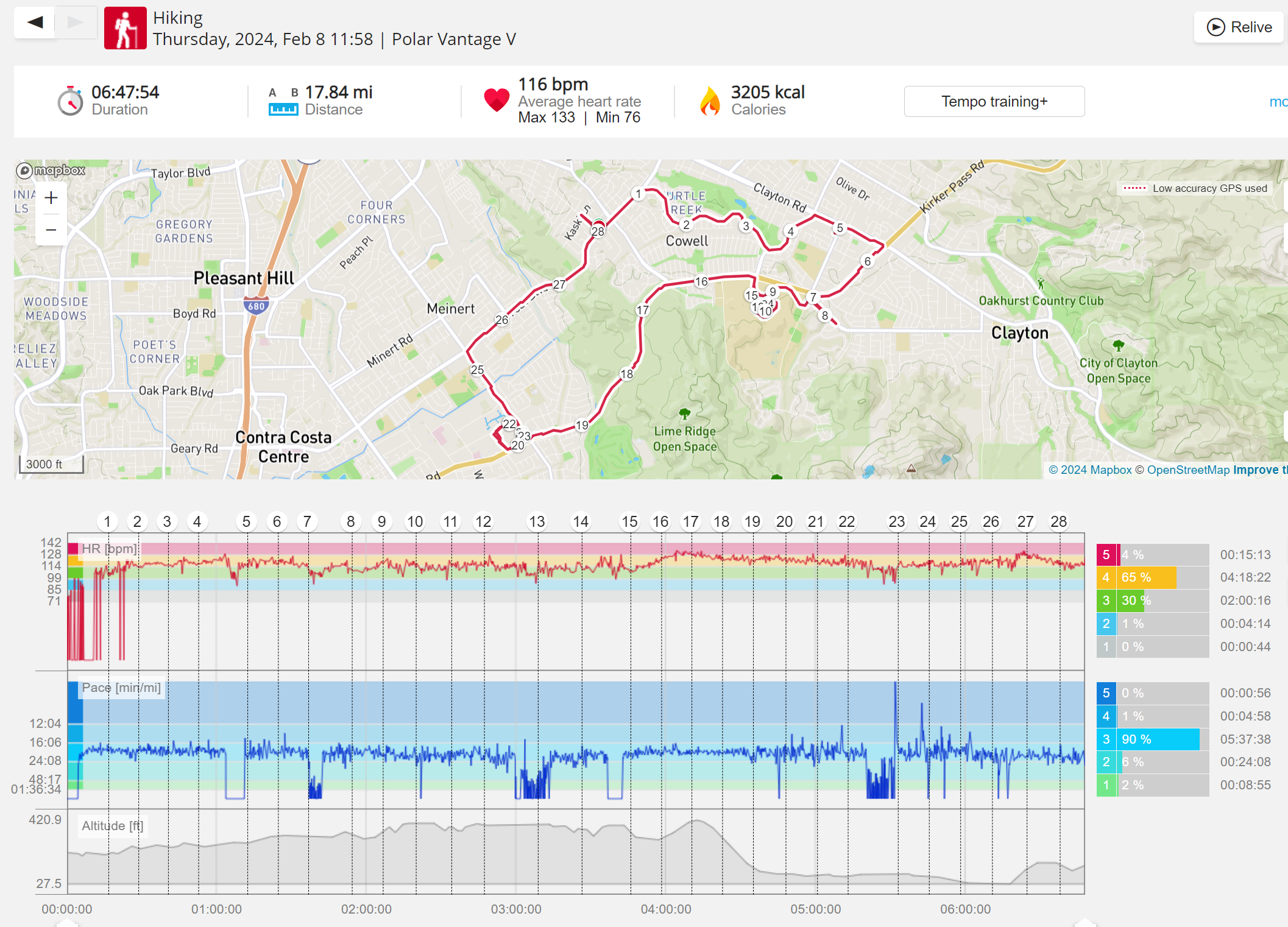Toggle the Pace [min/mi] graph label
The height and width of the screenshot is (927, 1288).
(x=121, y=688)
